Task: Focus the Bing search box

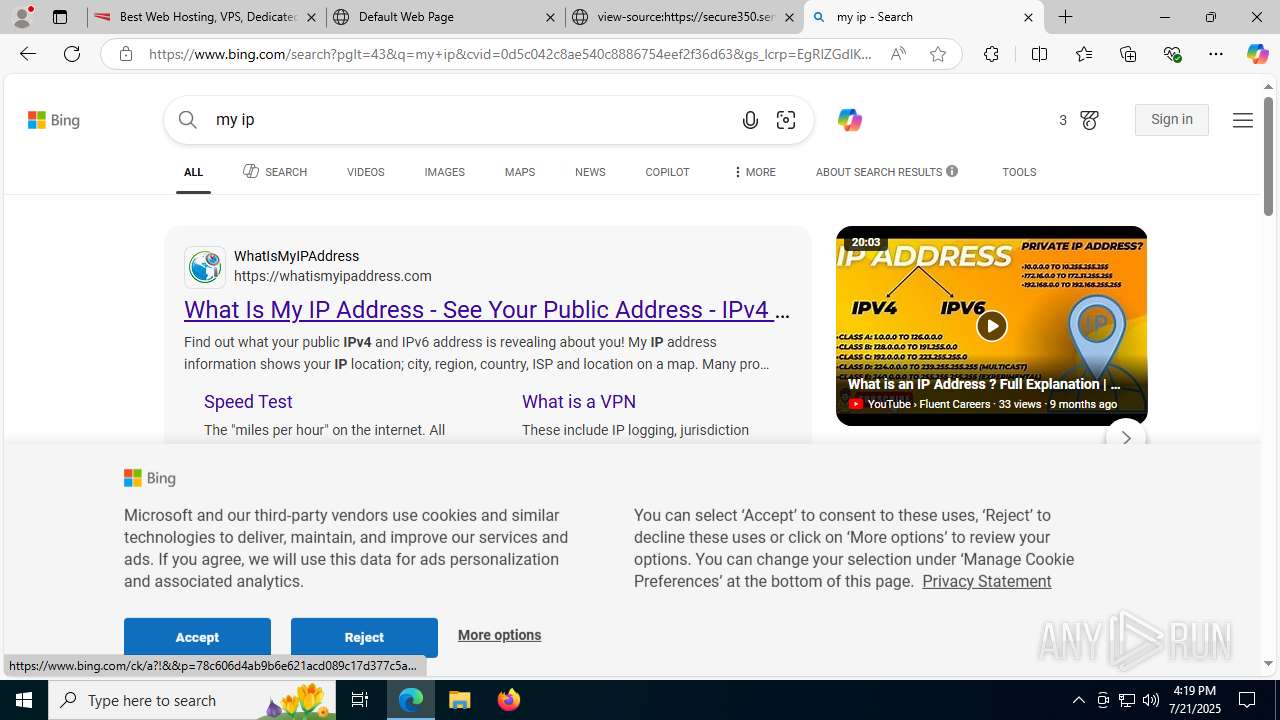Action: [x=470, y=120]
